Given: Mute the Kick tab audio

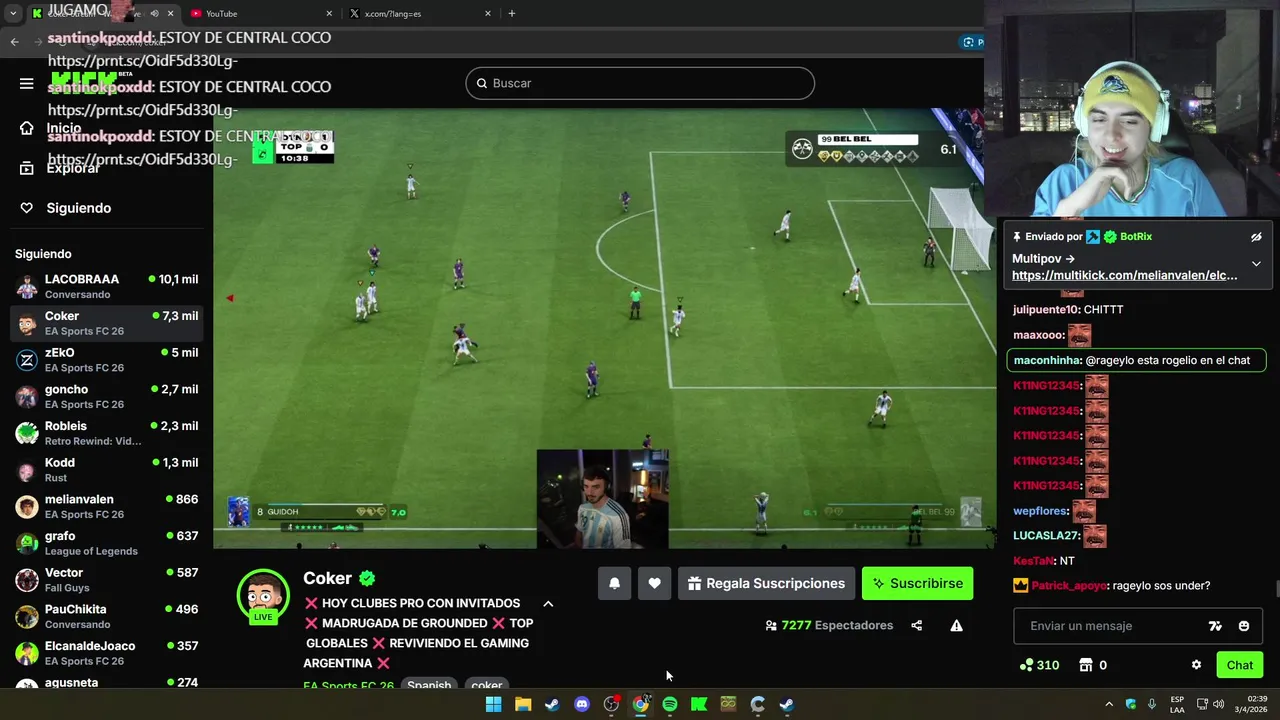Looking at the screenshot, I should [x=154, y=14].
